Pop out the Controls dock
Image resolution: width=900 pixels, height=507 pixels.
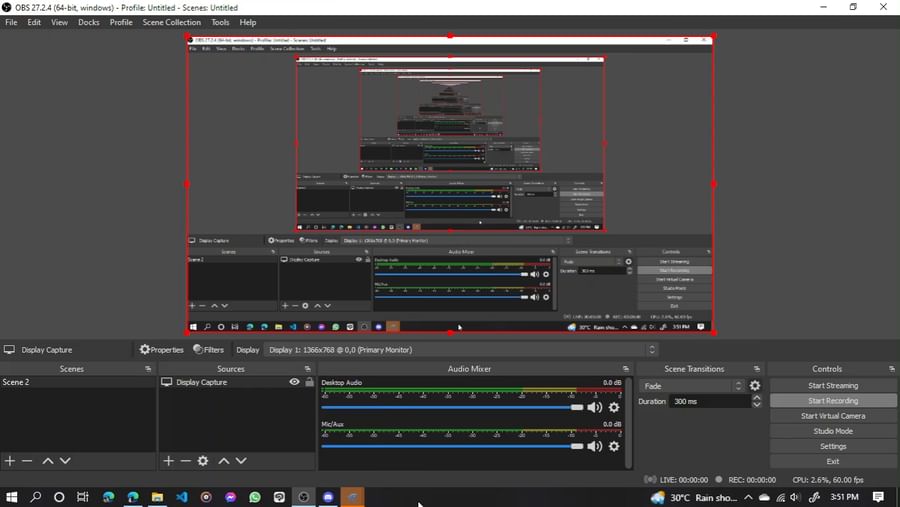pyautogui.click(x=891, y=369)
